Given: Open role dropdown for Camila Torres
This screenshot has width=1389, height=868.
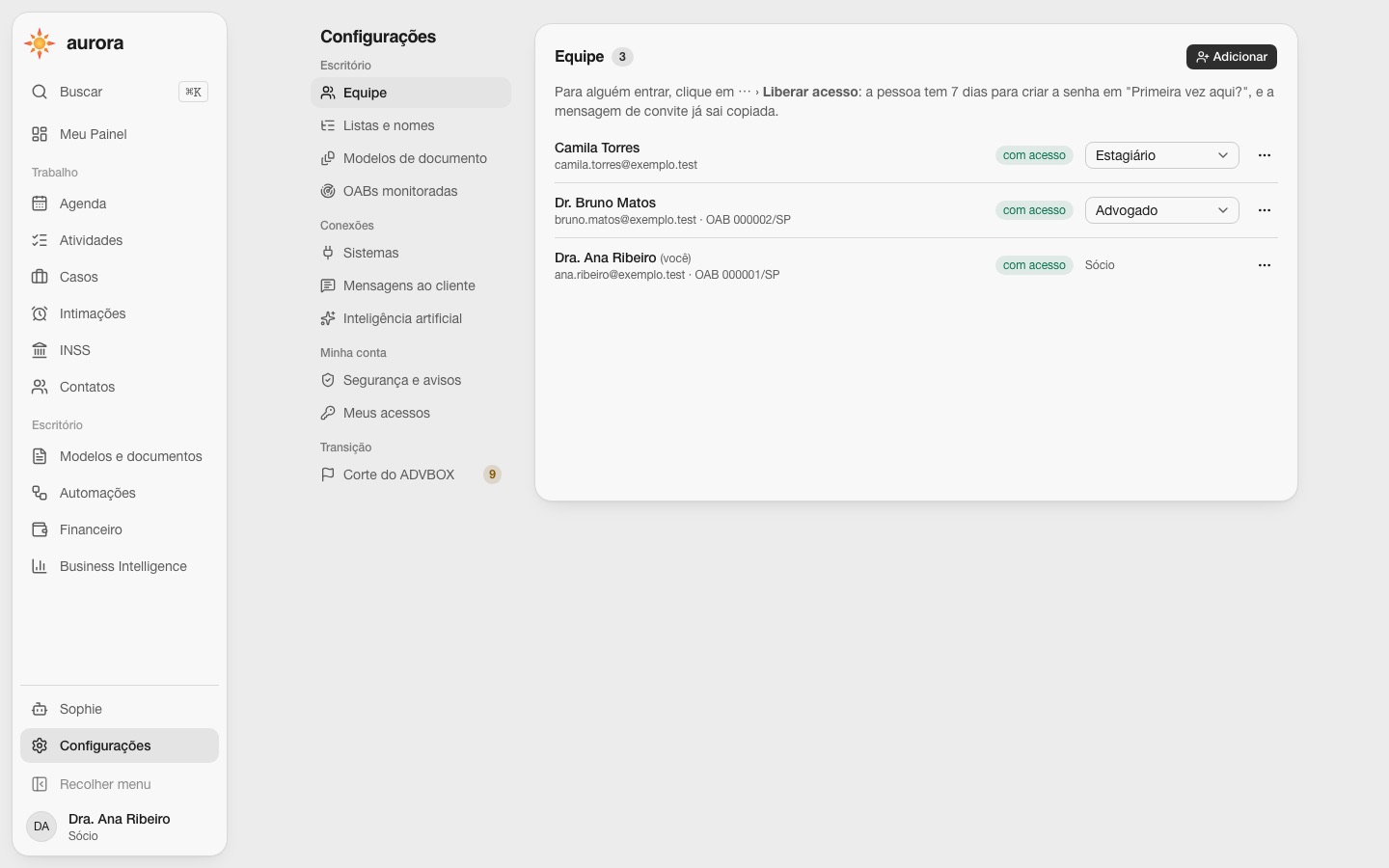Looking at the screenshot, I should 1162,155.
